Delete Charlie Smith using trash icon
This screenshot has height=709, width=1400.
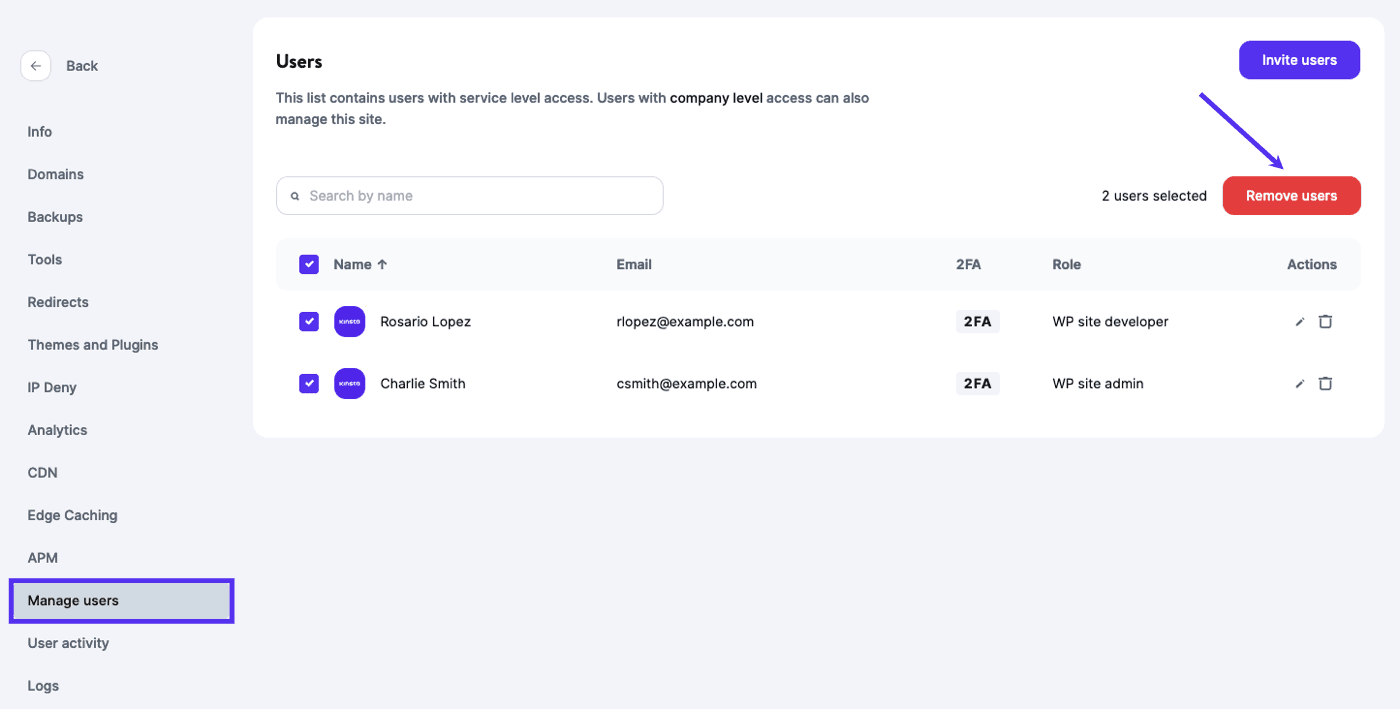coord(1325,384)
